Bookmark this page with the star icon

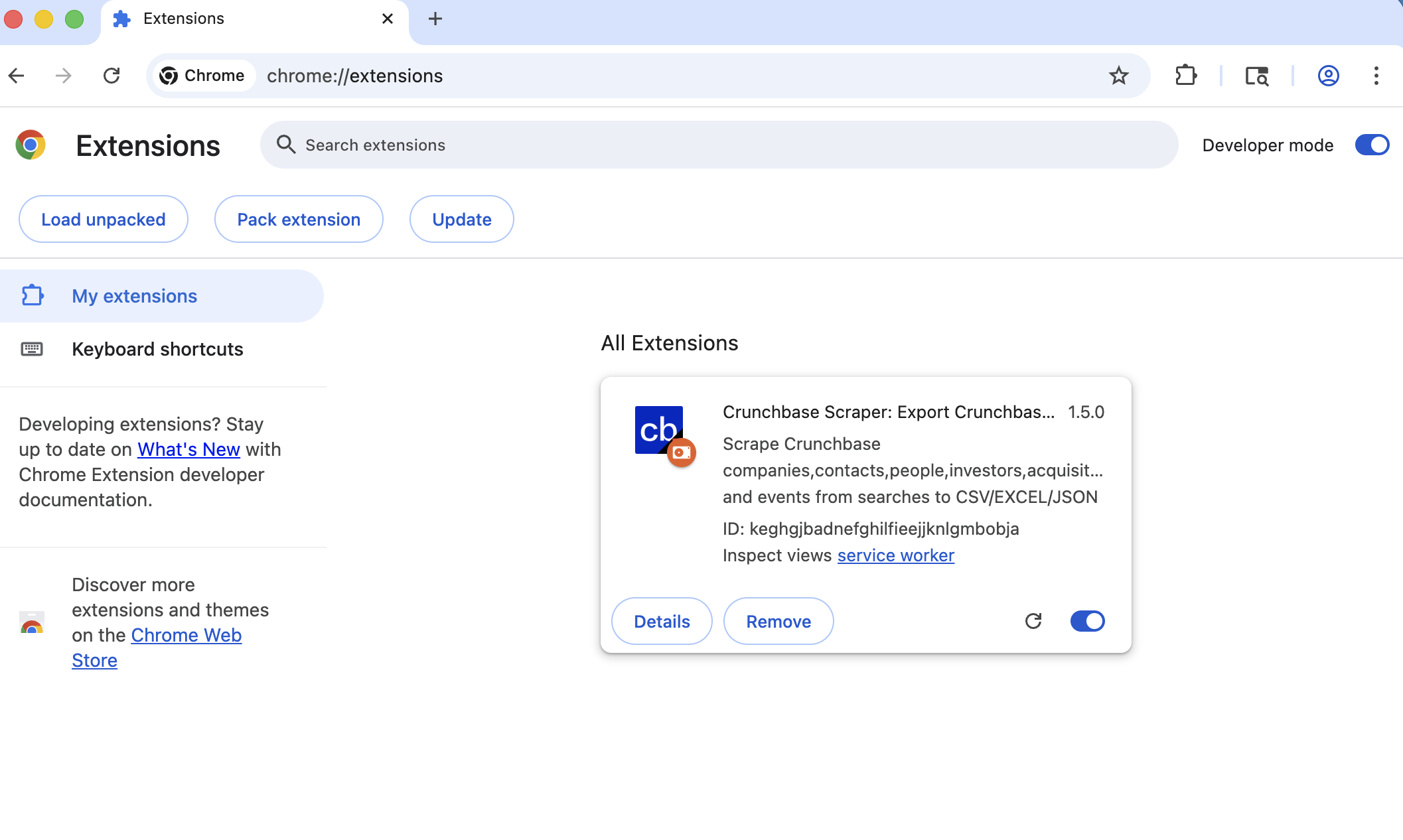point(1119,76)
